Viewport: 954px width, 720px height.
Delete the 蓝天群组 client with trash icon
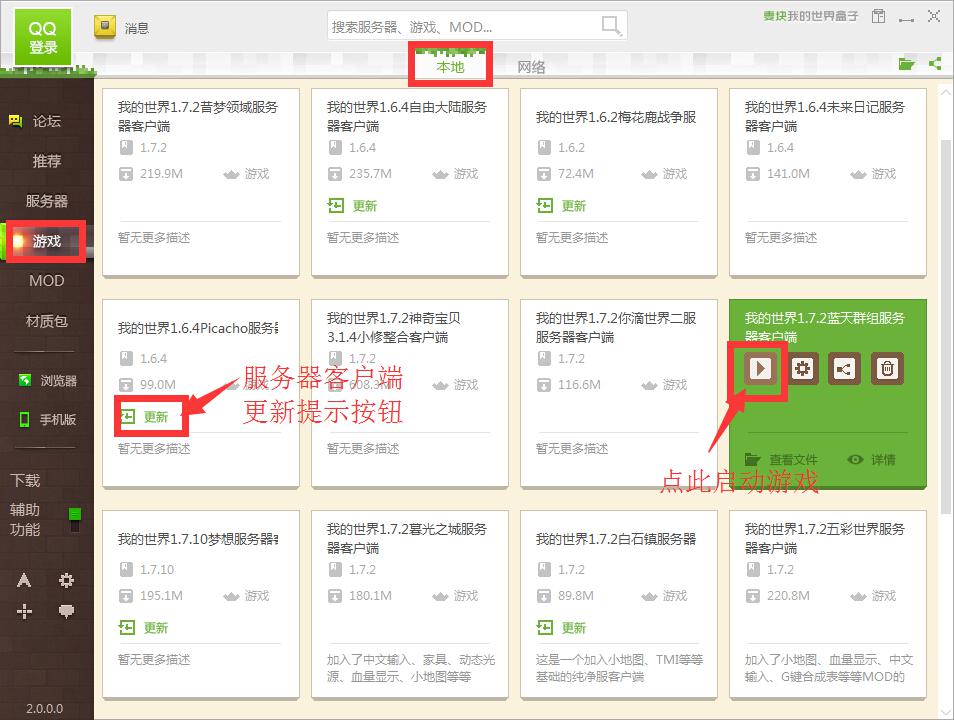887,368
